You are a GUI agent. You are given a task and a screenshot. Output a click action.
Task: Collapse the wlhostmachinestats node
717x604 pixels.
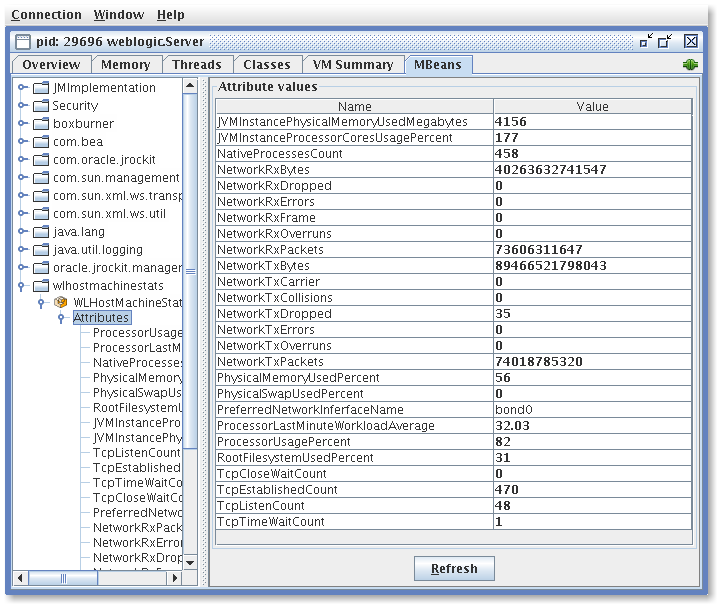click(x=21, y=286)
